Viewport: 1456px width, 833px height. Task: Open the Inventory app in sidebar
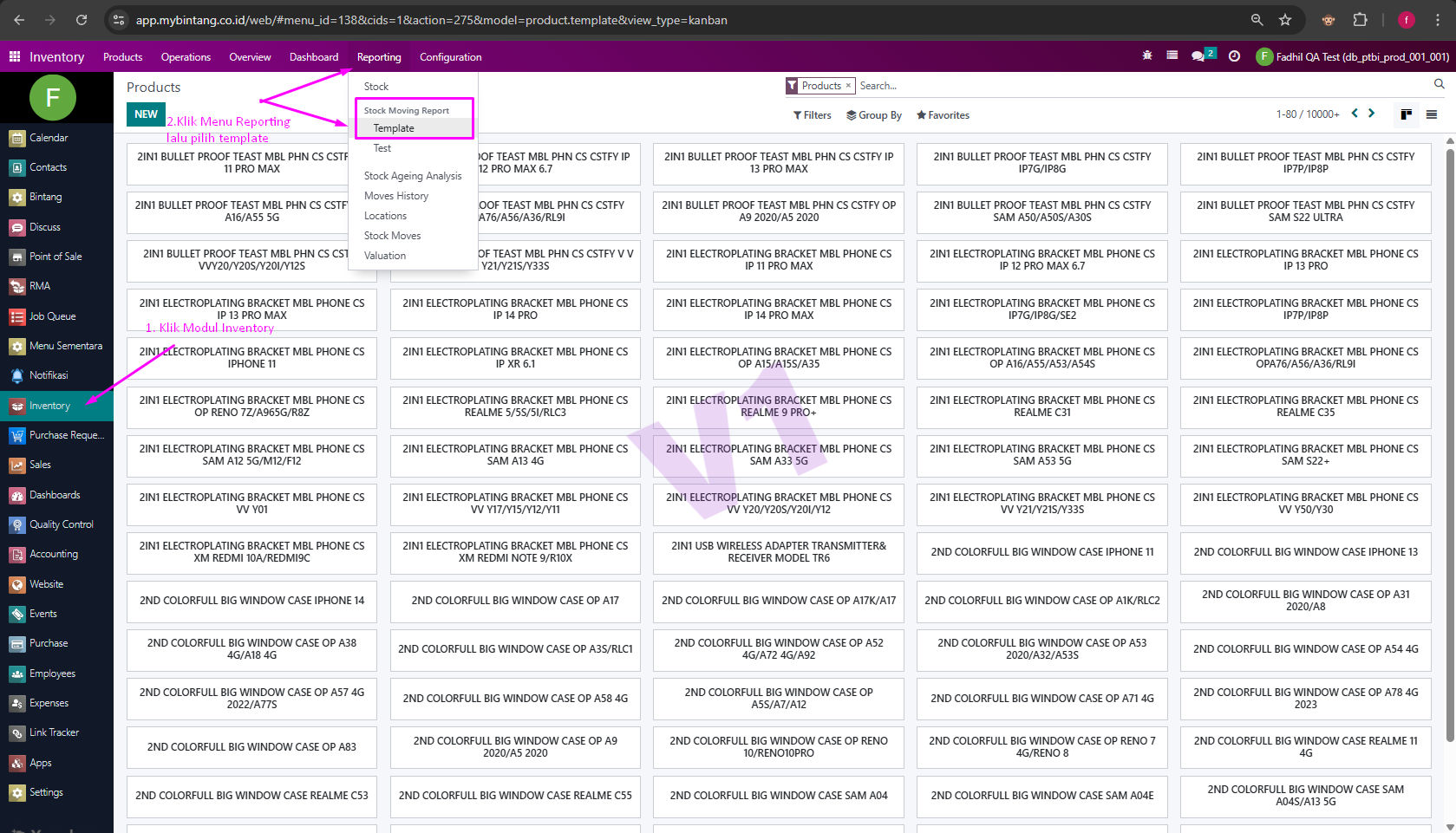(x=56, y=406)
